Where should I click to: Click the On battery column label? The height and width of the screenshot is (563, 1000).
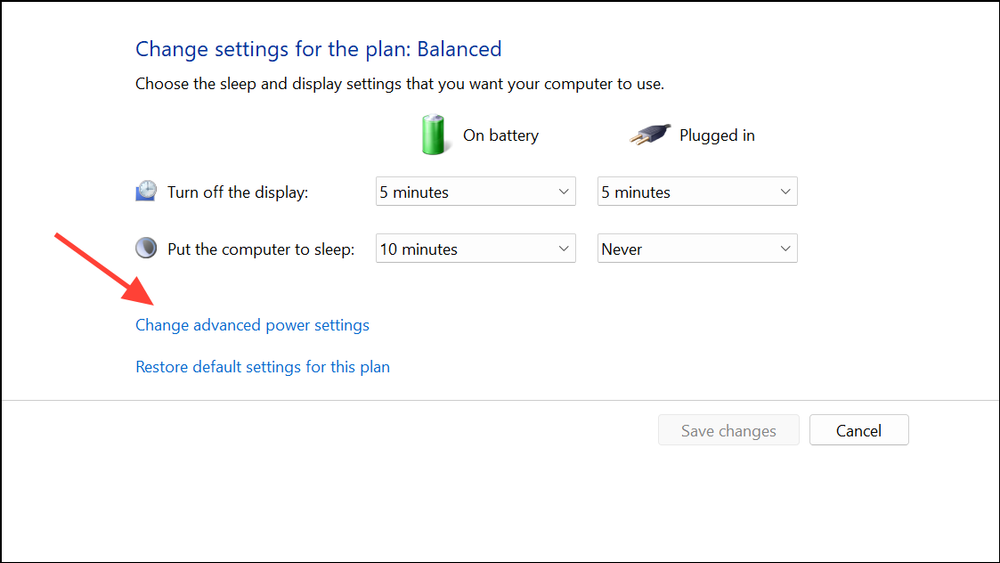click(501, 135)
